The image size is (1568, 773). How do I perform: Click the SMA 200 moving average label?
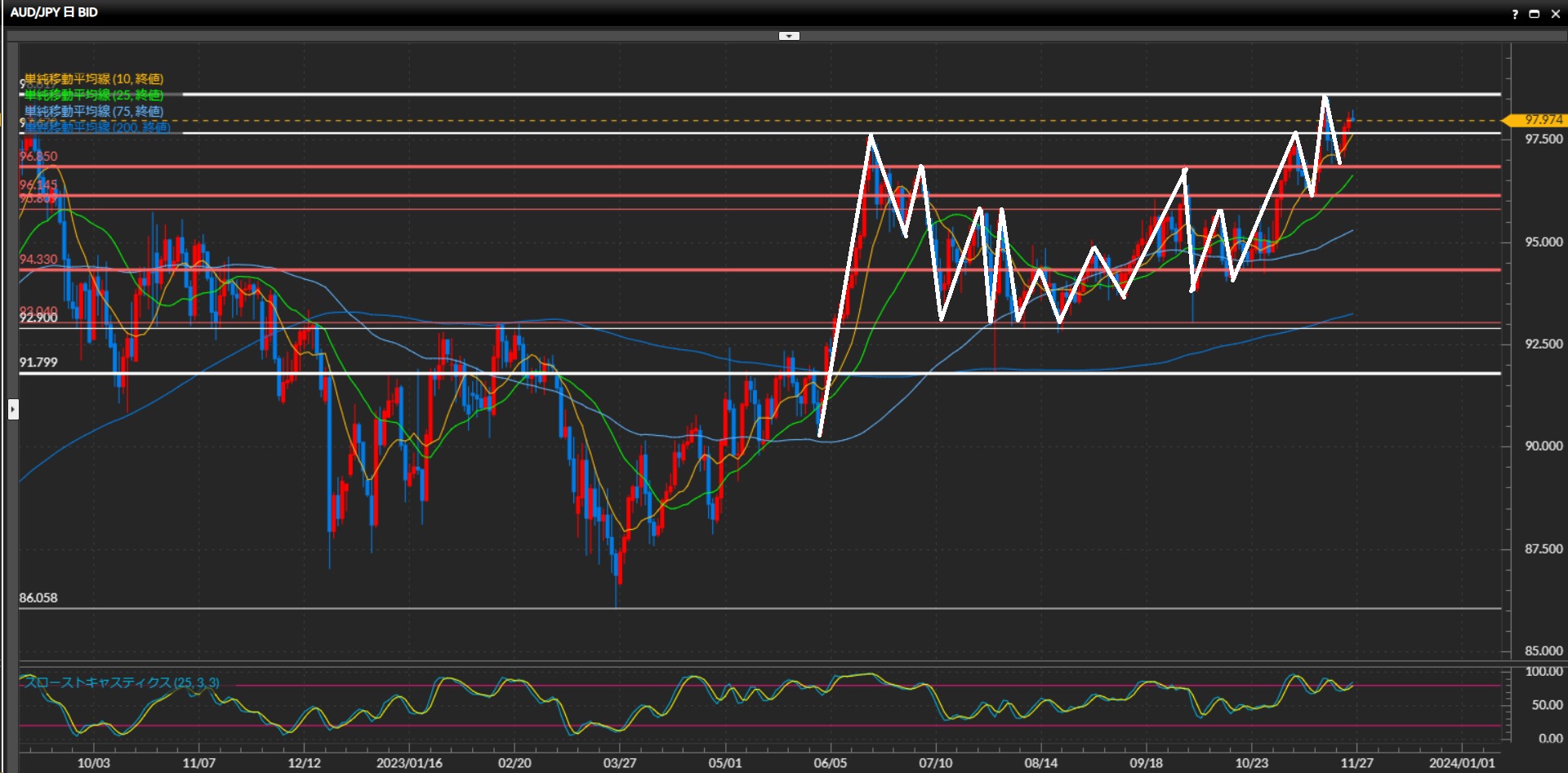[x=98, y=127]
